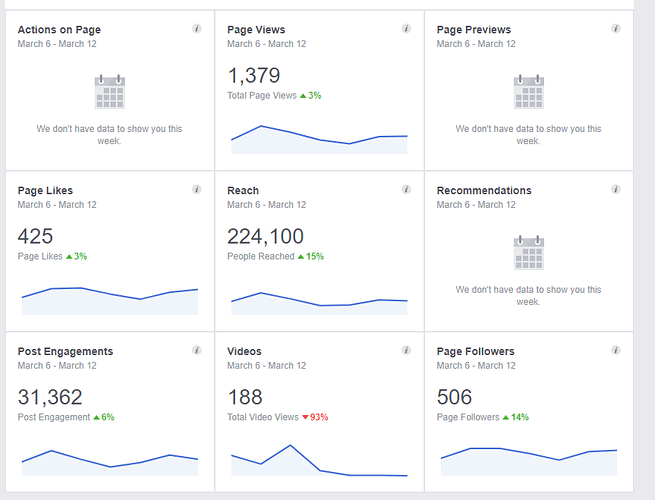This screenshot has height=500, width=655.
Task: Click the 31,362 post engagement figure
Action: pyautogui.click(x=50, y=397)
